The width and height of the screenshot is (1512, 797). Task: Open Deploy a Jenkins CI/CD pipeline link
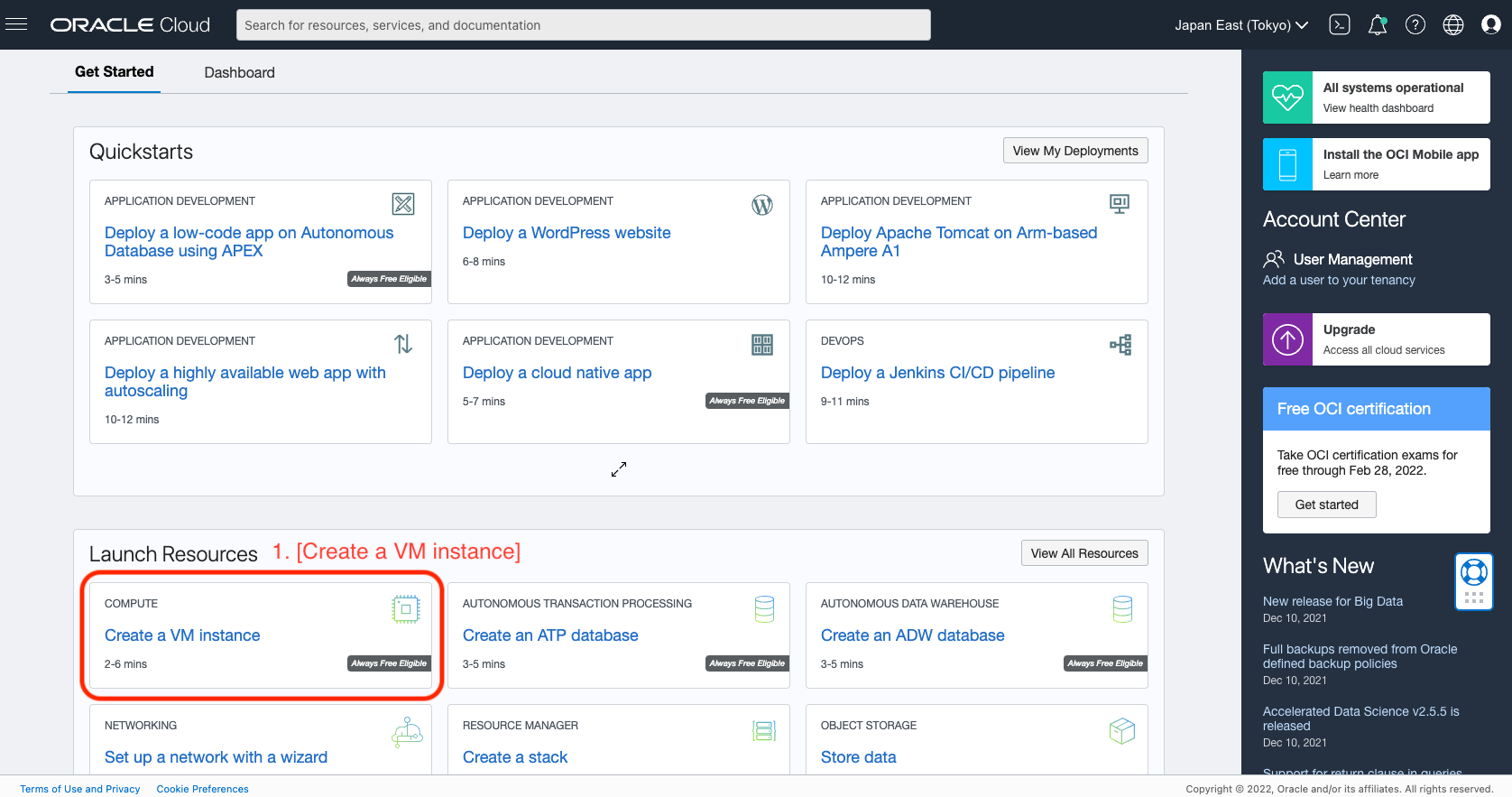click(x=937, y=373)
